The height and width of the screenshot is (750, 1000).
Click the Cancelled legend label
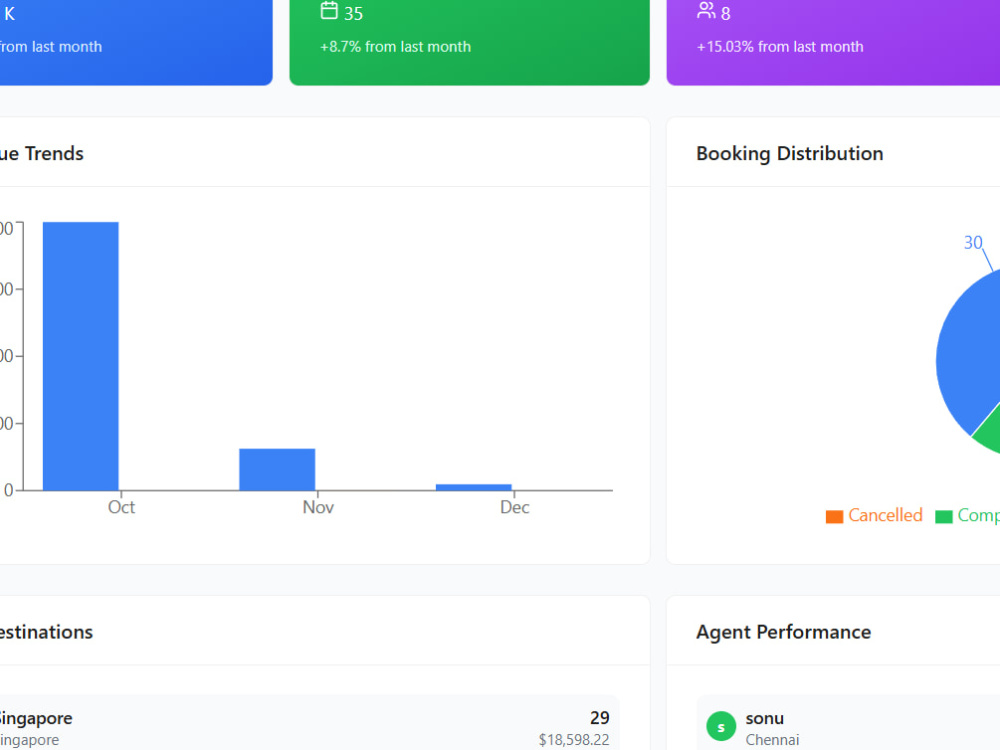point(885,515)
